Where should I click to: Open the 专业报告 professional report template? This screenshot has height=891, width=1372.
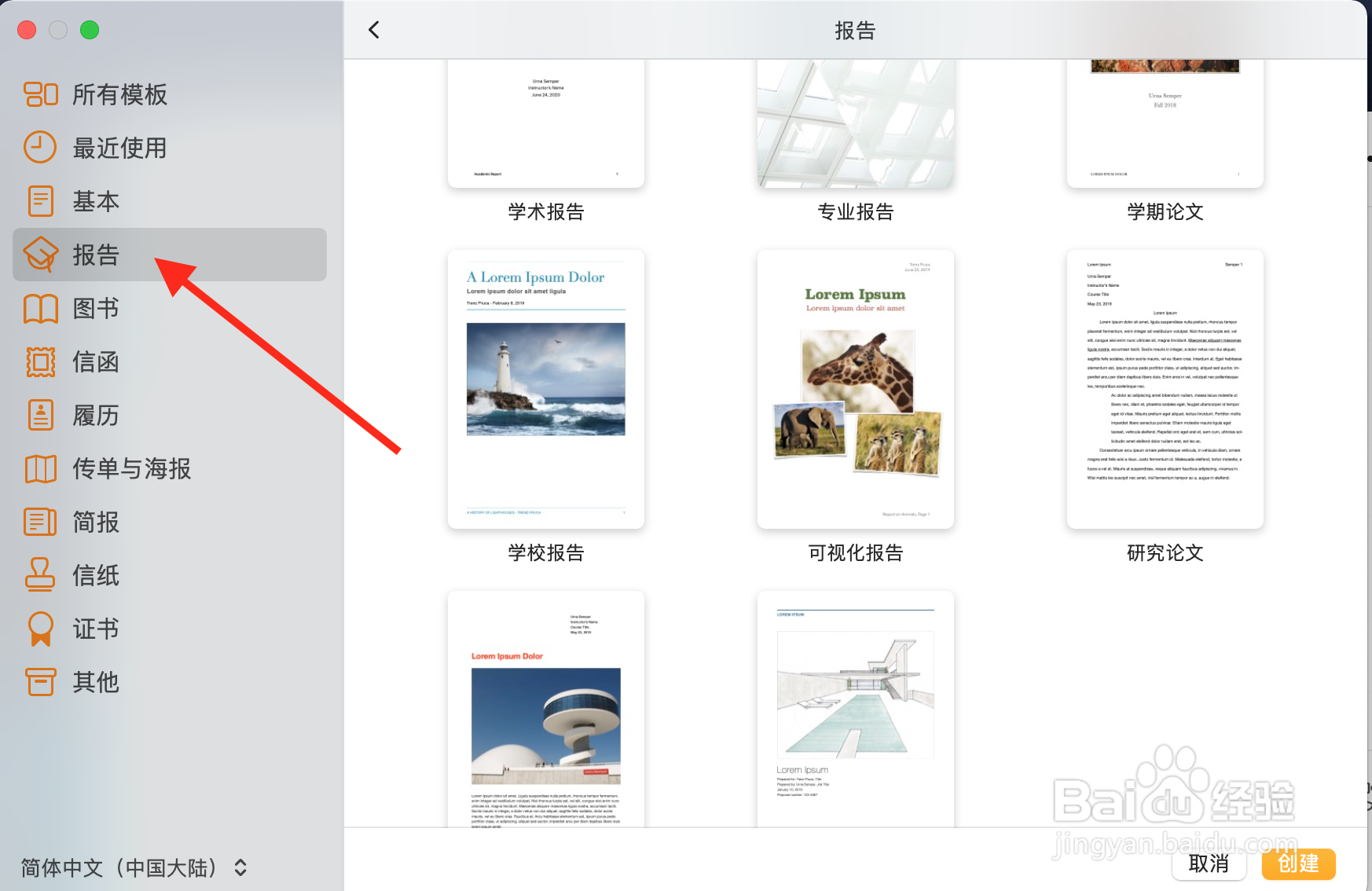[x=855, y=122]
